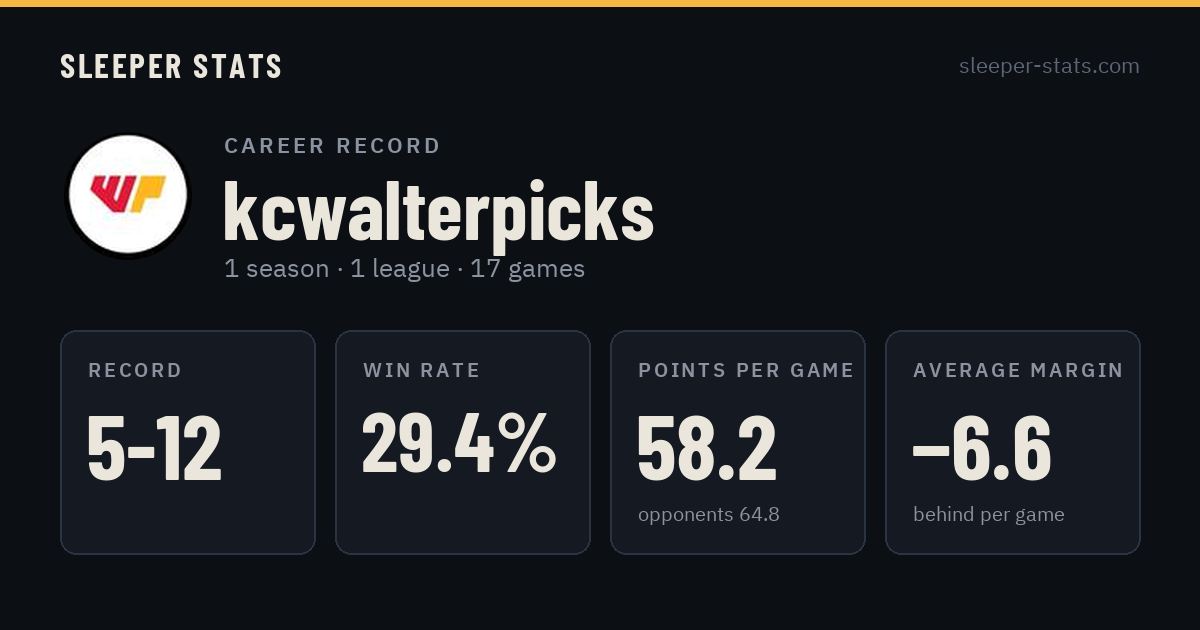Click the −6.6 margin value
The width and height of the screenshot is (1200, 630).
pyautogui.click(x=982, y=448)
